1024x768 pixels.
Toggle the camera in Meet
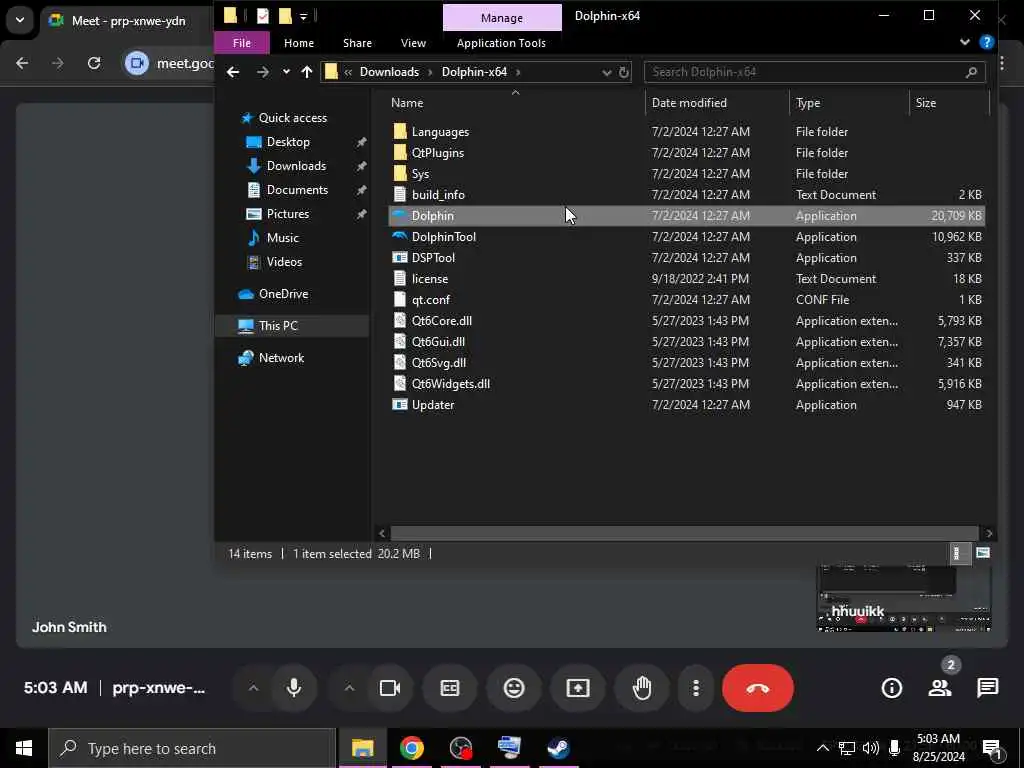pos(390,688)
